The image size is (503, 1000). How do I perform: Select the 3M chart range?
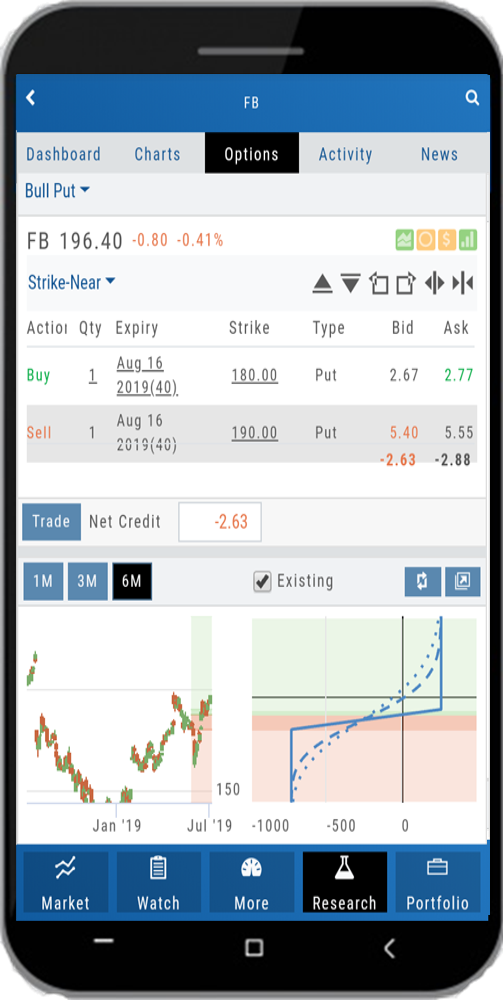(87, 582)
